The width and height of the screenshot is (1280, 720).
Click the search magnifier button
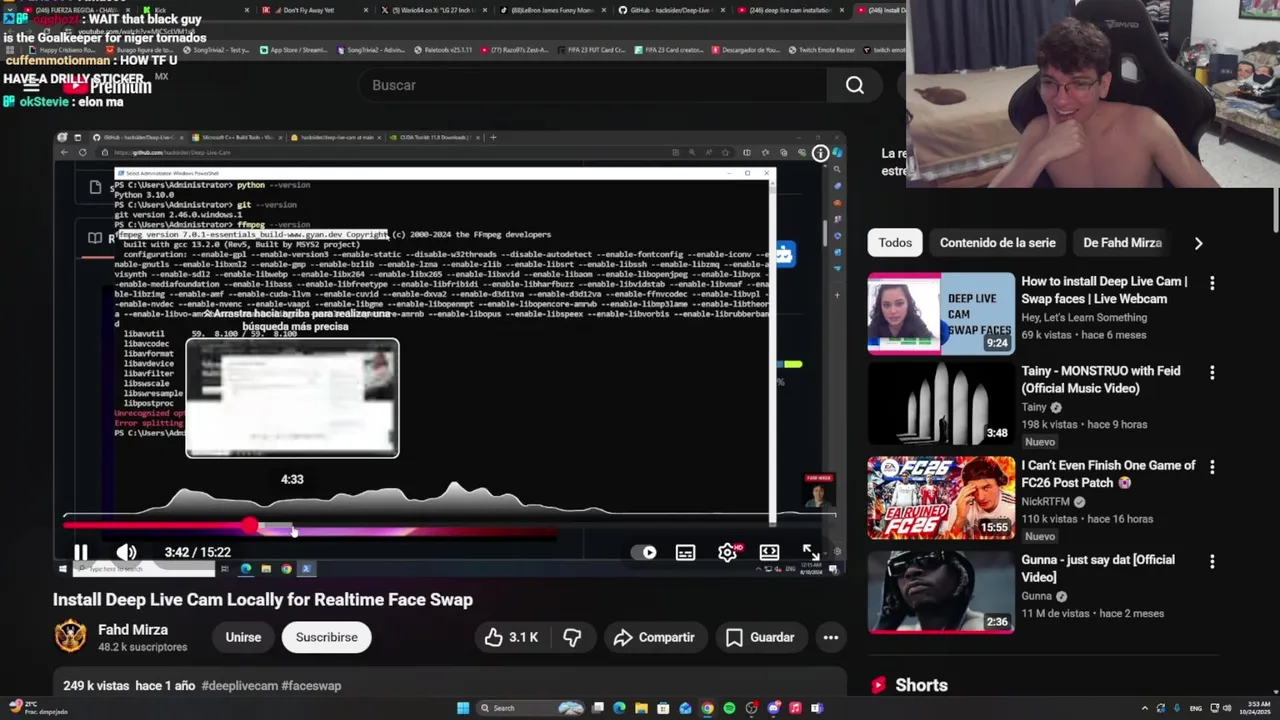point(855,86)
